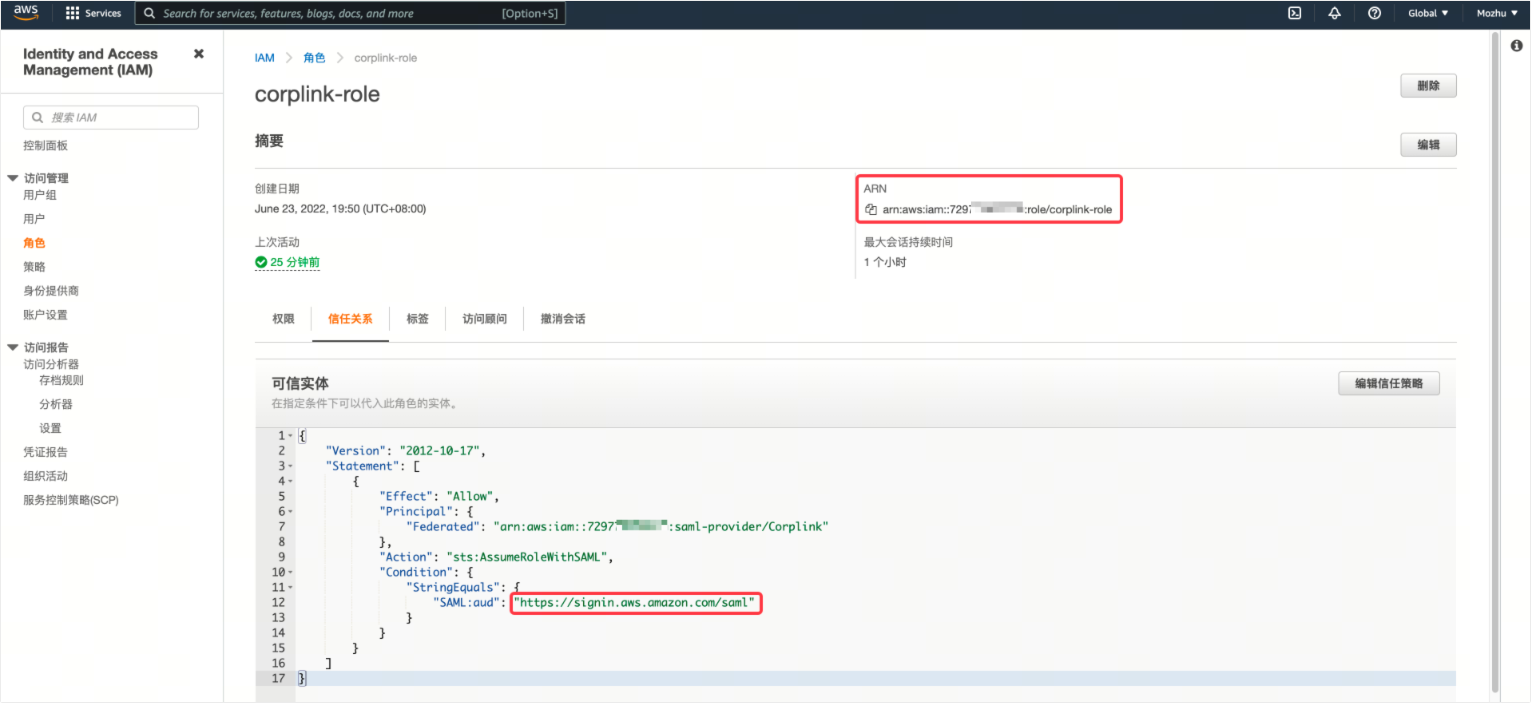Open 身份提供商 in sidebar
Screen dimensions: 1531x703
click(x=51, y=291)
